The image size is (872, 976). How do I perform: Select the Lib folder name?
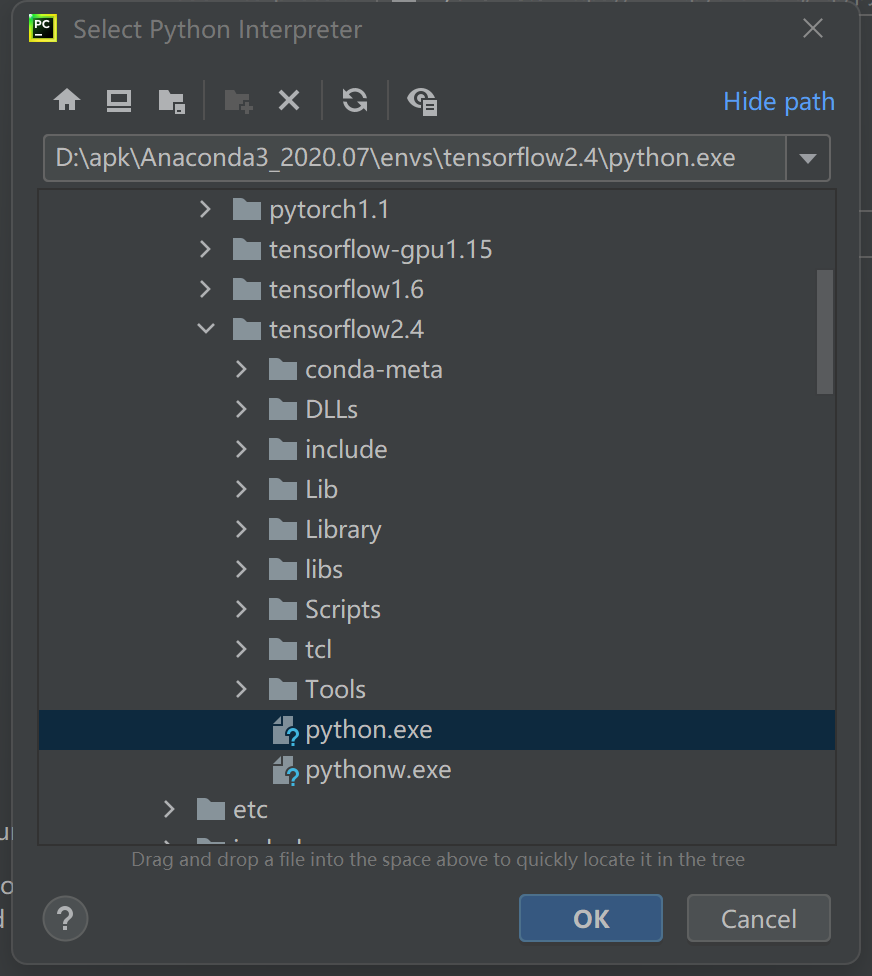click(322, 489)
